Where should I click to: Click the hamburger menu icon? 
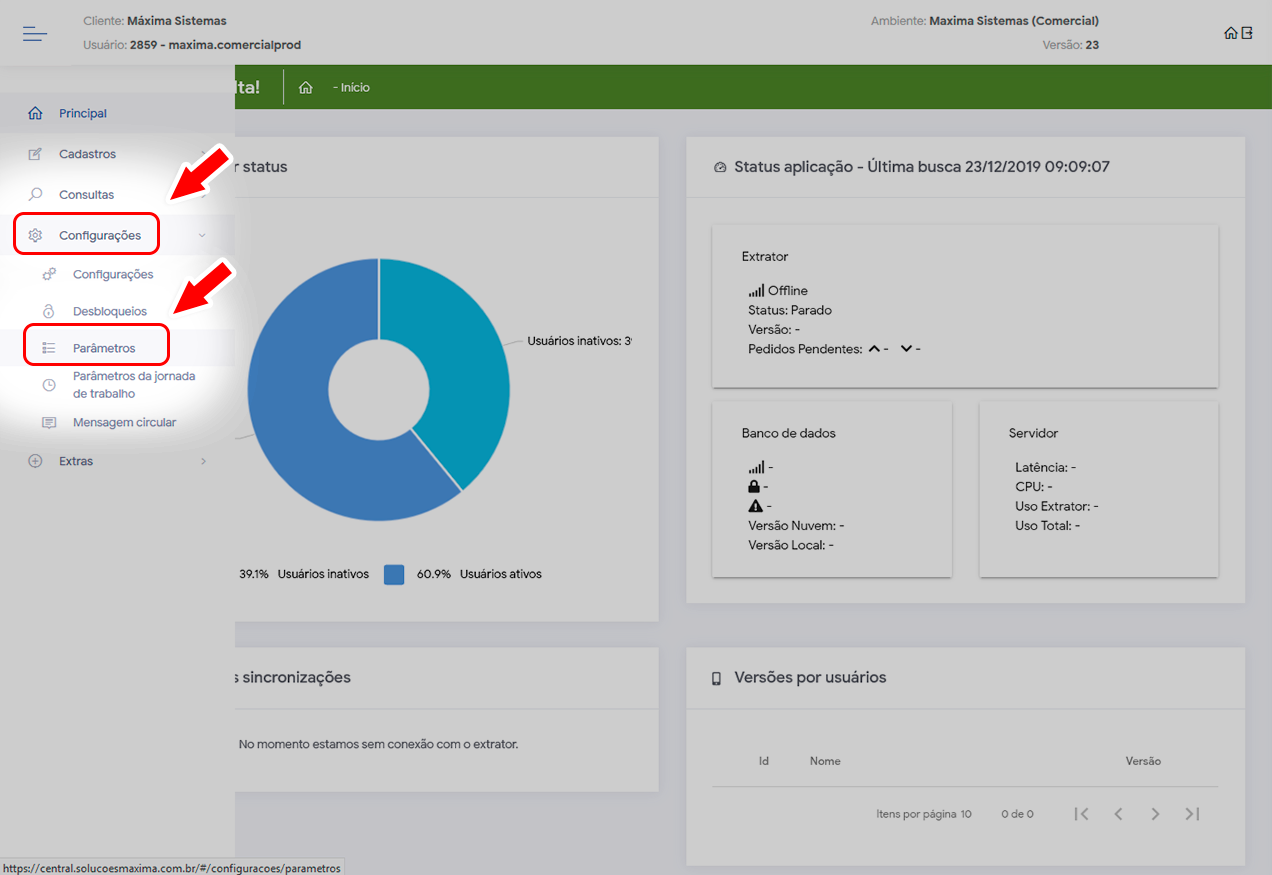click(x=35, y=34)
